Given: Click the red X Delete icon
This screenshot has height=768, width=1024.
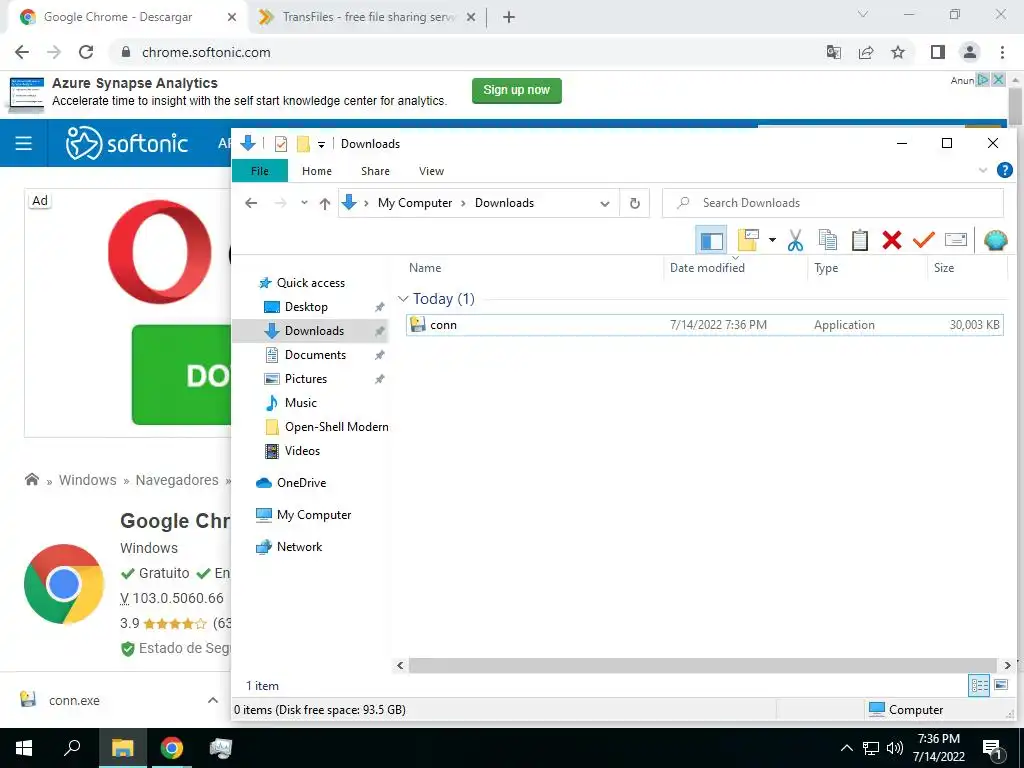Looking at the screenshot, I should click(891, 240).
